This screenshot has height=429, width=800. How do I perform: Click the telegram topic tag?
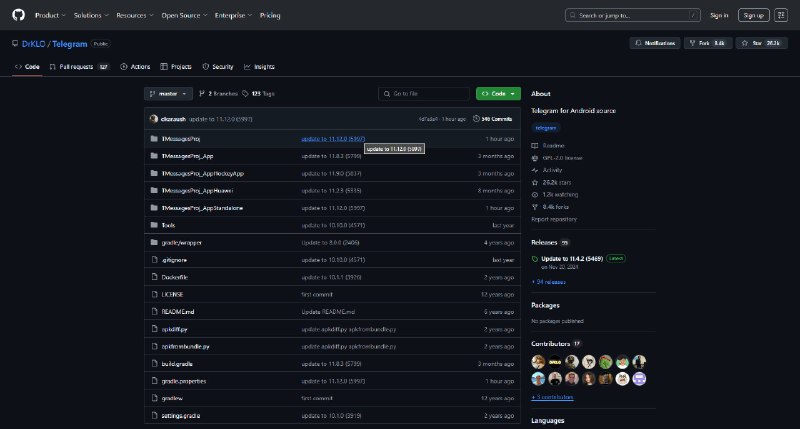tap(545, 128)
